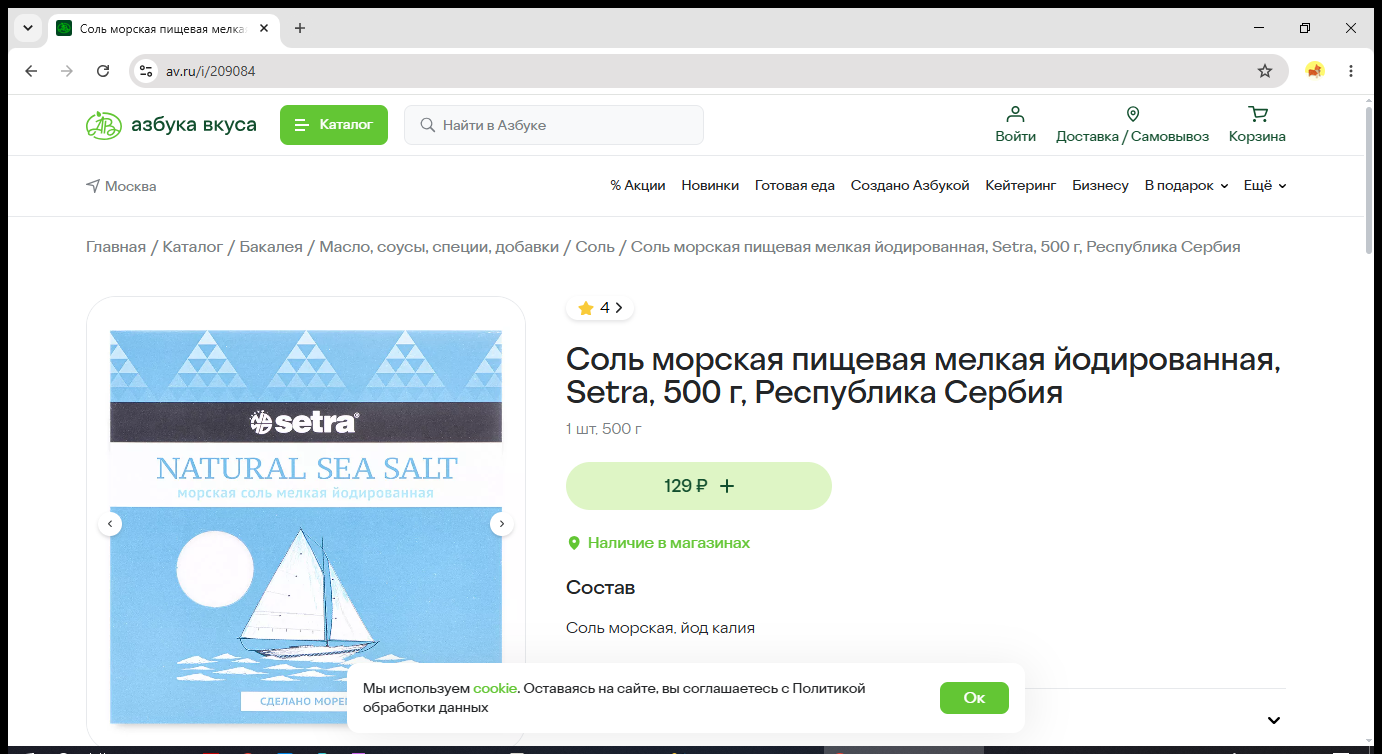Viewport: 1382px width, 754px height.
Task: Go to Главная breadcrumb link
Action: tap(116, 247)
